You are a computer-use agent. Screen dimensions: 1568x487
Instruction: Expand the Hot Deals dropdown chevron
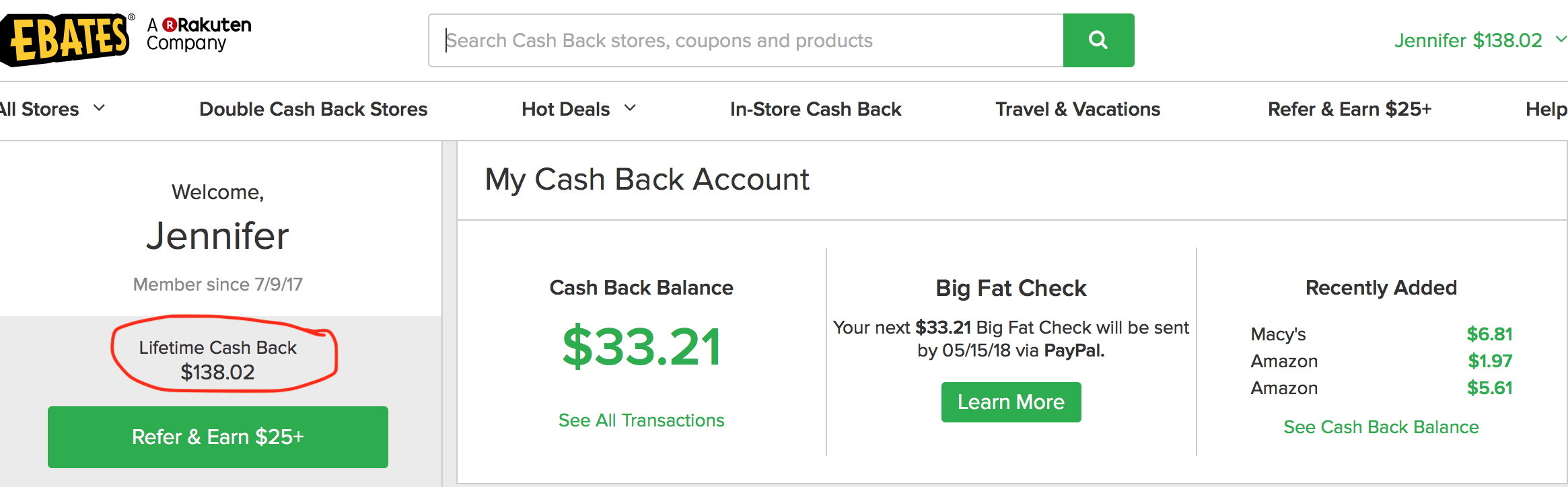(630, 108)
